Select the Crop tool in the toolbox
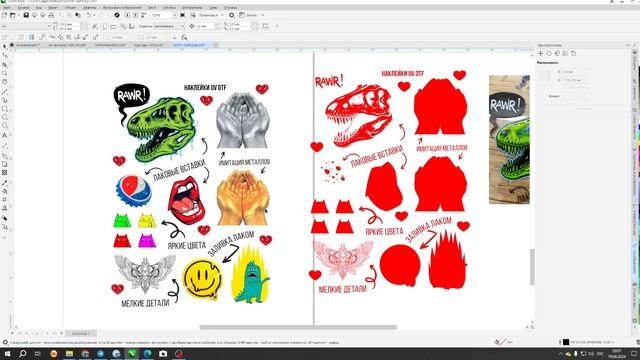The width and height of the screenshot is (640, 360). point(4,64)
